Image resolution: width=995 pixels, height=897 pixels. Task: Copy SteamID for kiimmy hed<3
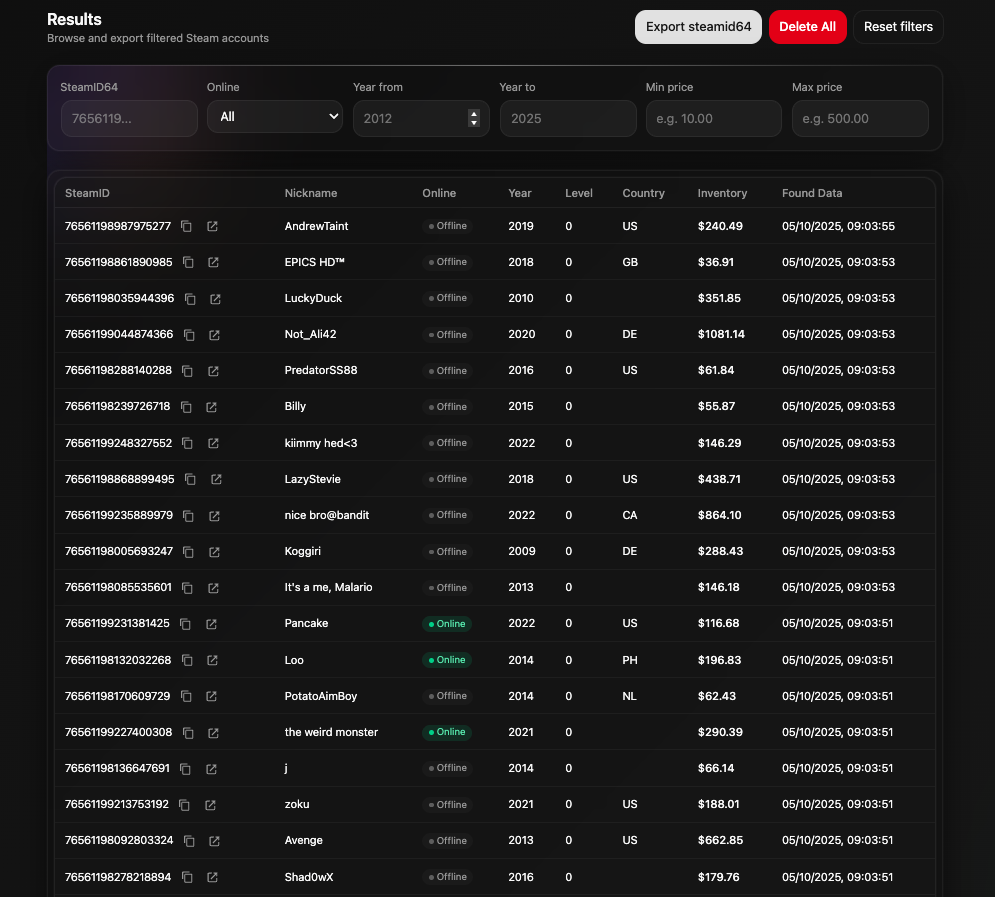coord(187,443)
